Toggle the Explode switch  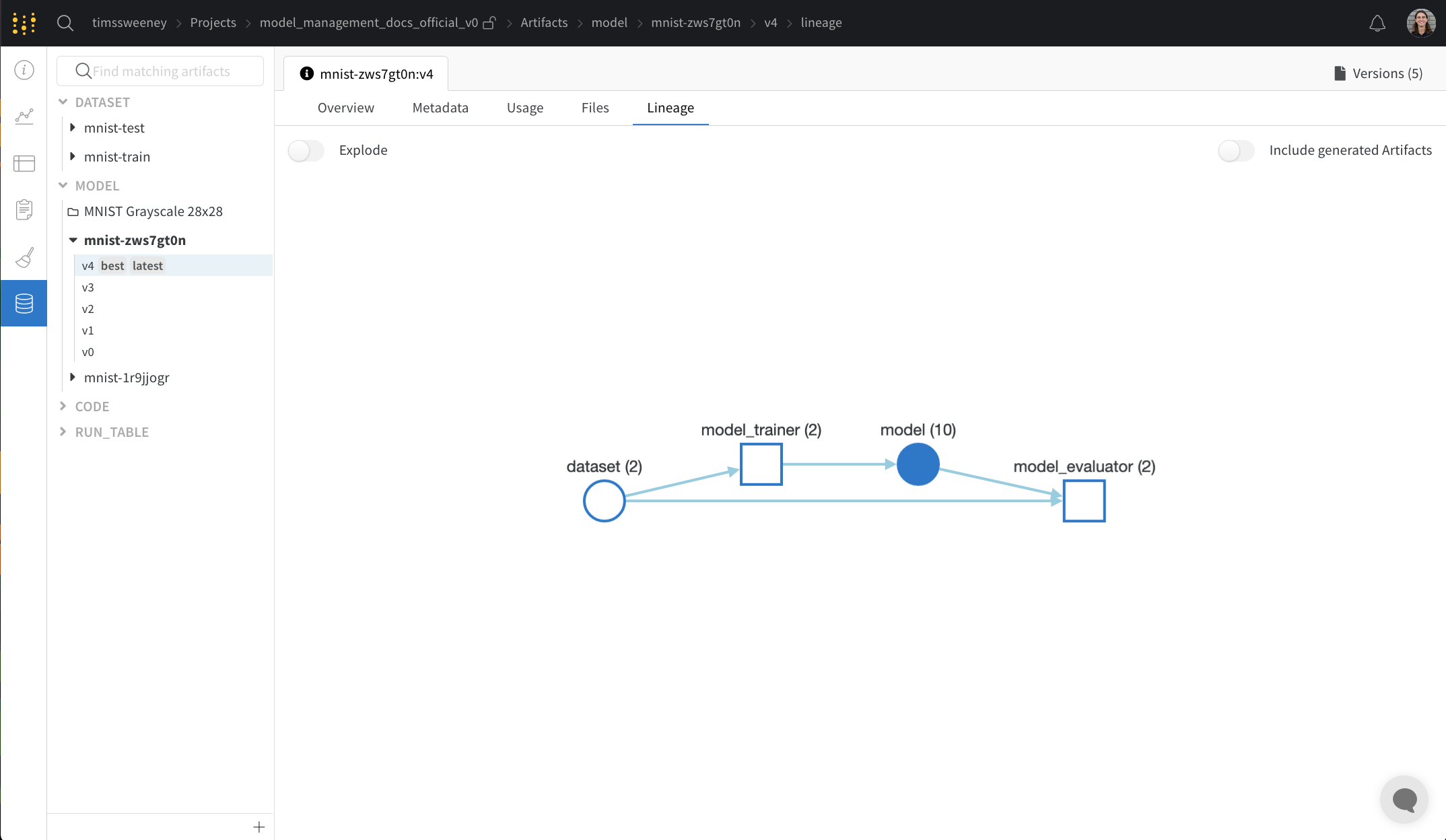point(306,150)
